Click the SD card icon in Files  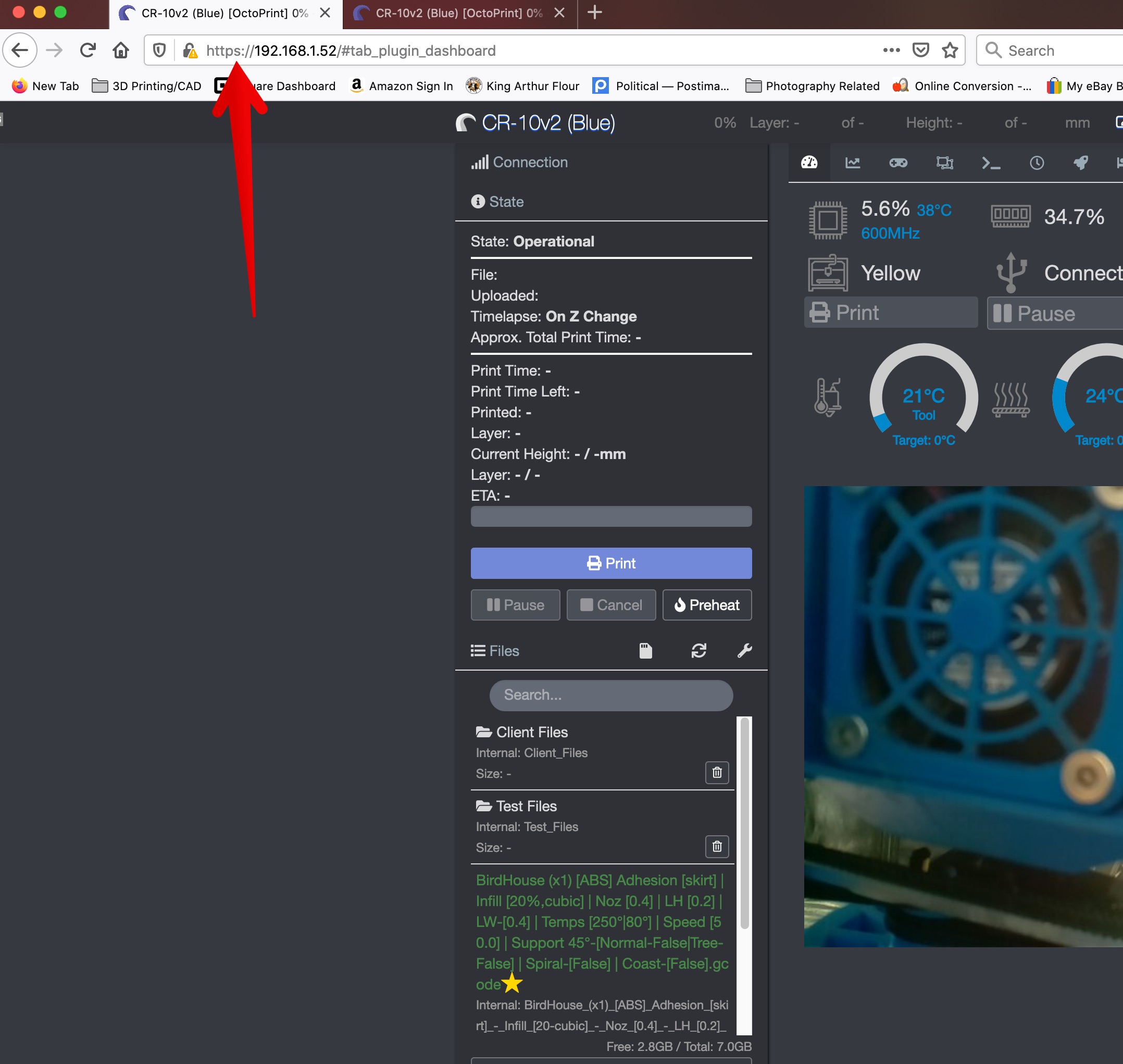pos(646,650)
